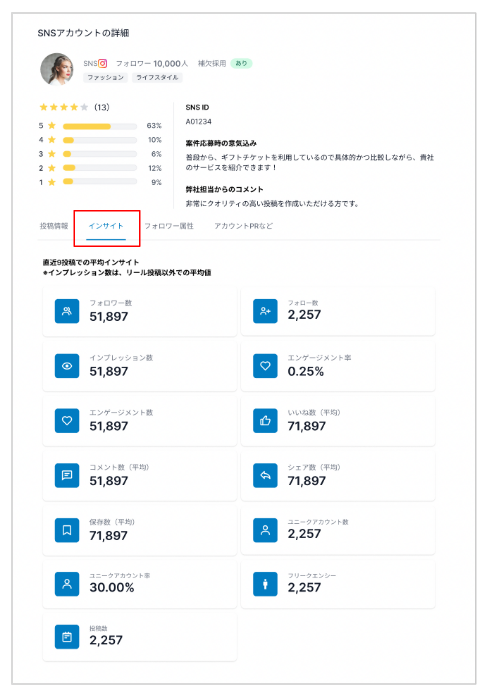Click the フォロワー数 people icon
The height and width of the screenshot is (690, 483).
click(x=67, y=311)
